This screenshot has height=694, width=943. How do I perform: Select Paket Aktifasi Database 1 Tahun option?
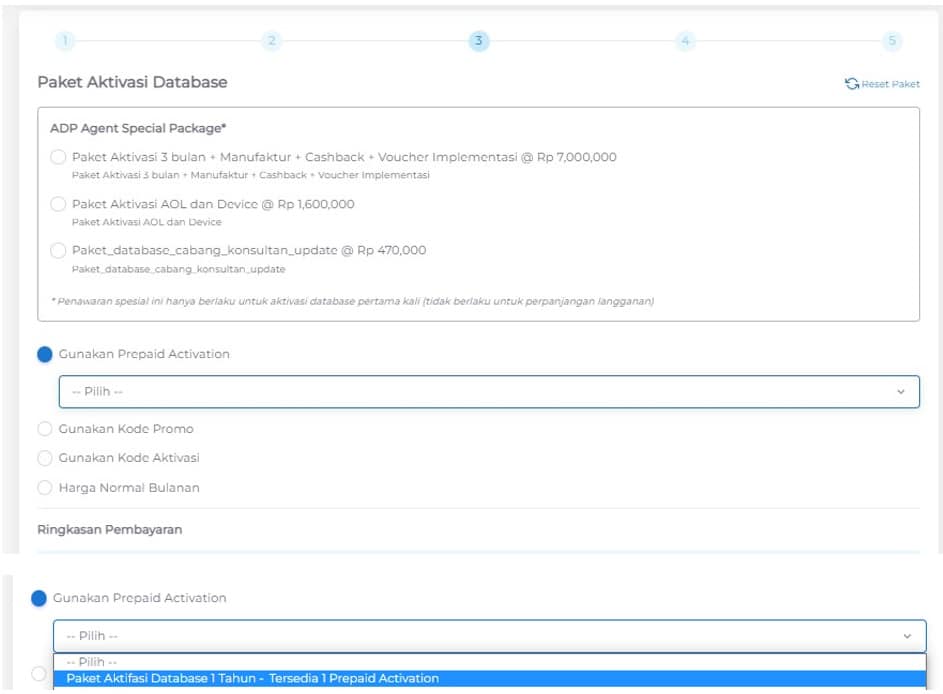(x=252, y=678)
